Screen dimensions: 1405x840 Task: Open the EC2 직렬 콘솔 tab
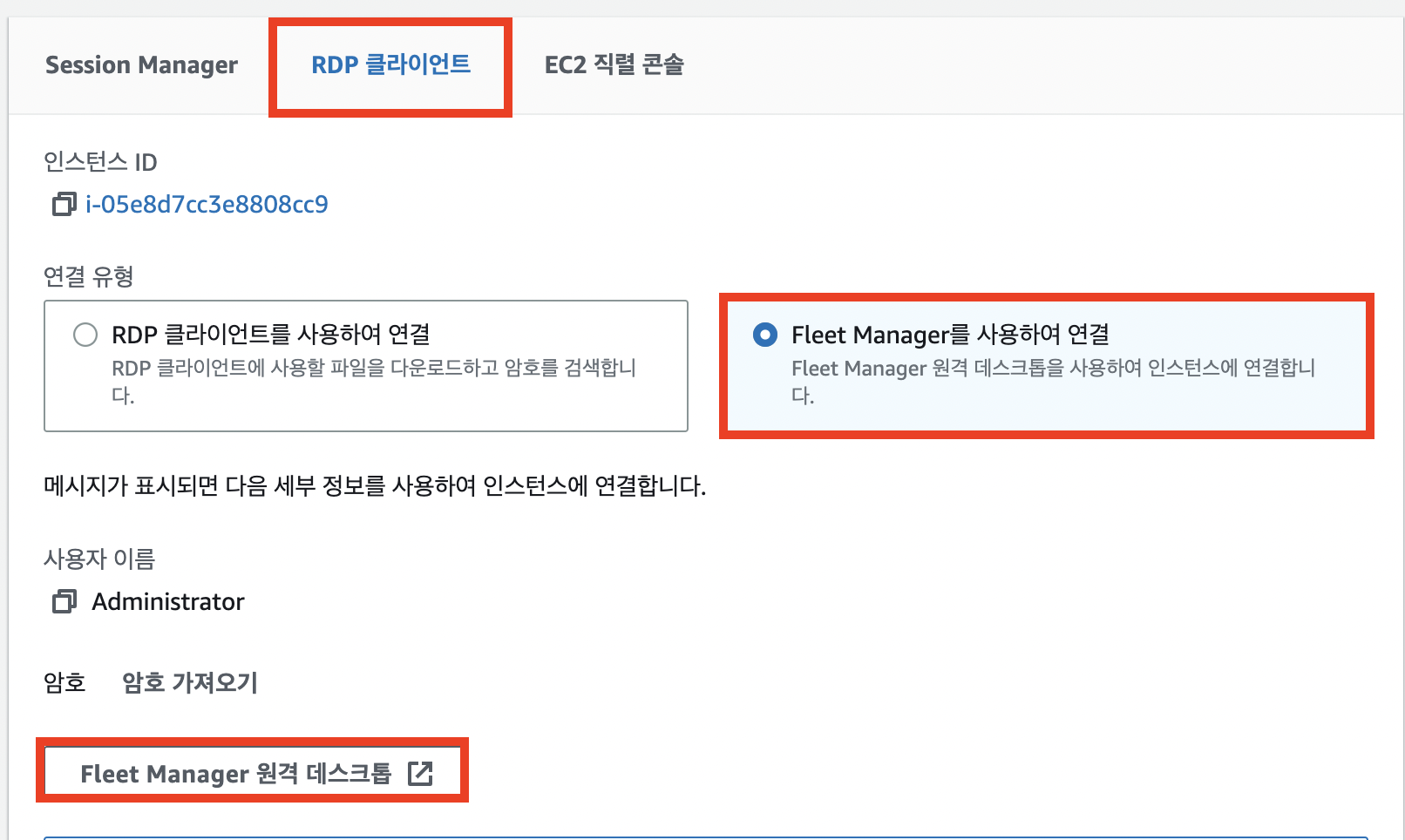pos(613,64)
